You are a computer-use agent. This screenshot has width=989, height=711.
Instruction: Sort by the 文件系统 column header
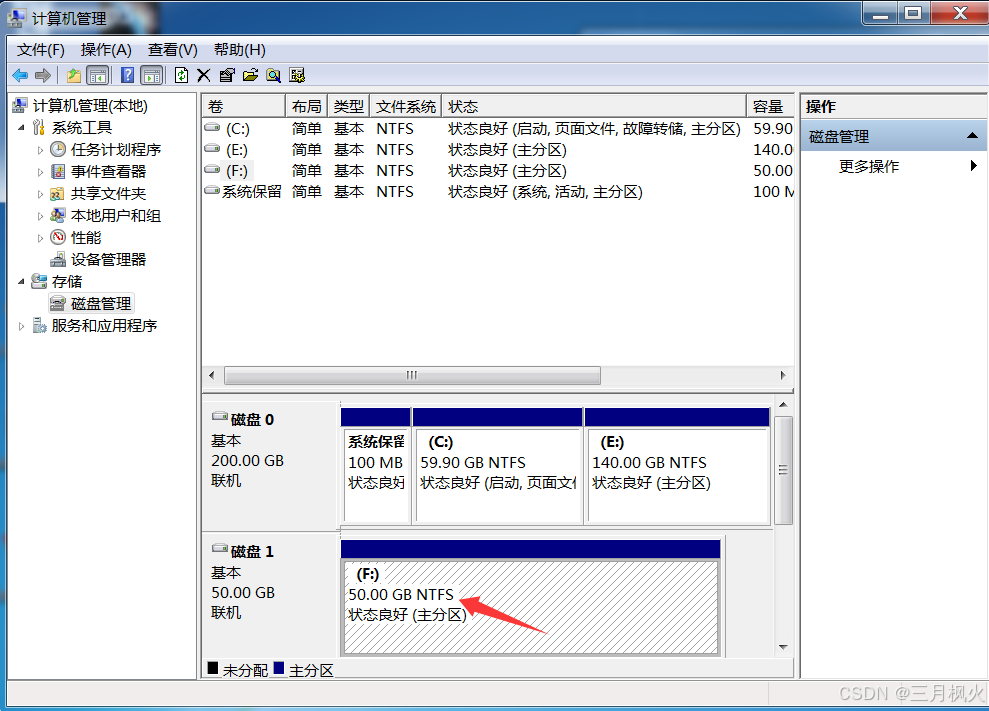coord(406,107)
